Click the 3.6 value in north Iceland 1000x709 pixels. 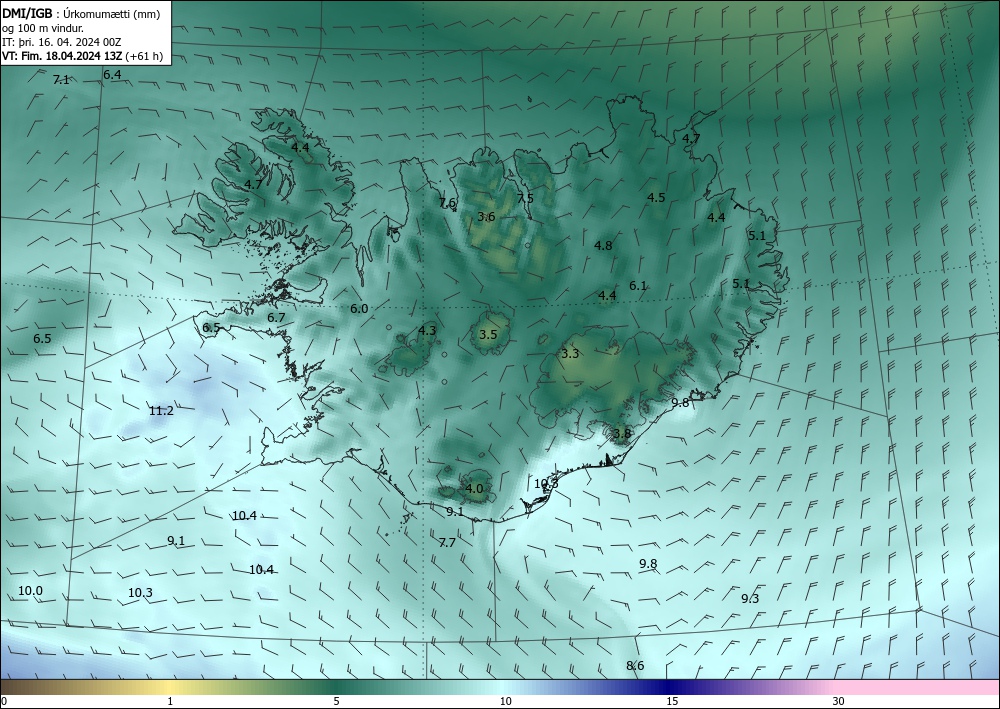[486, 216]
